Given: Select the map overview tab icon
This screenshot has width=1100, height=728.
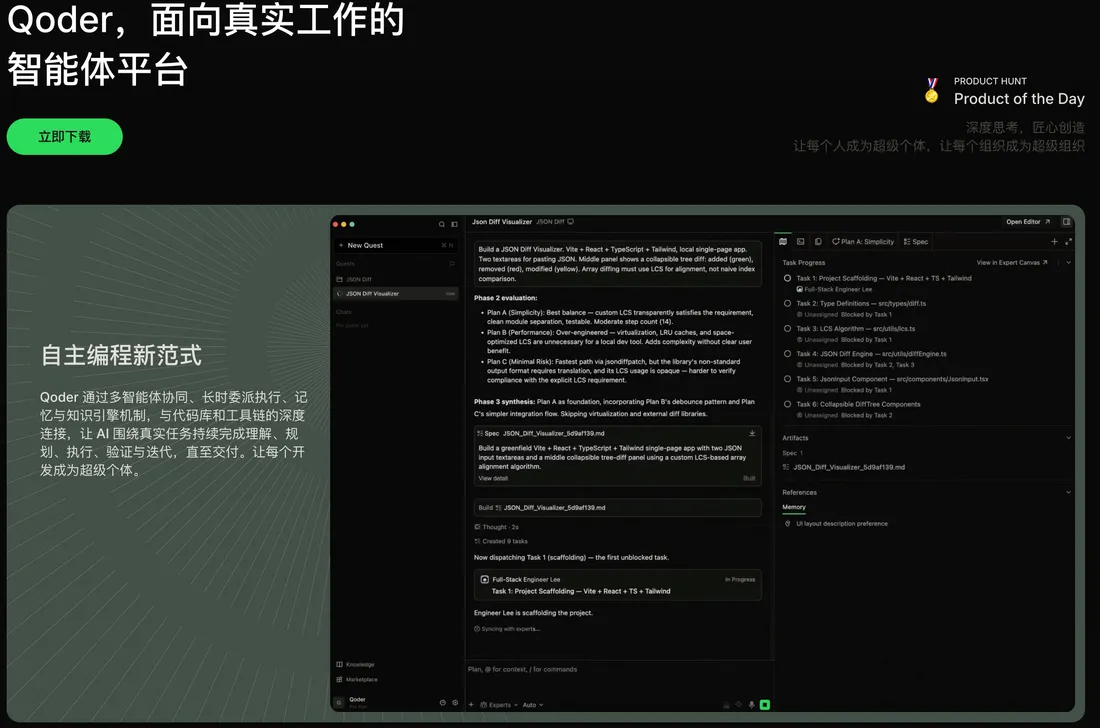Looking at the screenshot, I should (x=783, y=241).
